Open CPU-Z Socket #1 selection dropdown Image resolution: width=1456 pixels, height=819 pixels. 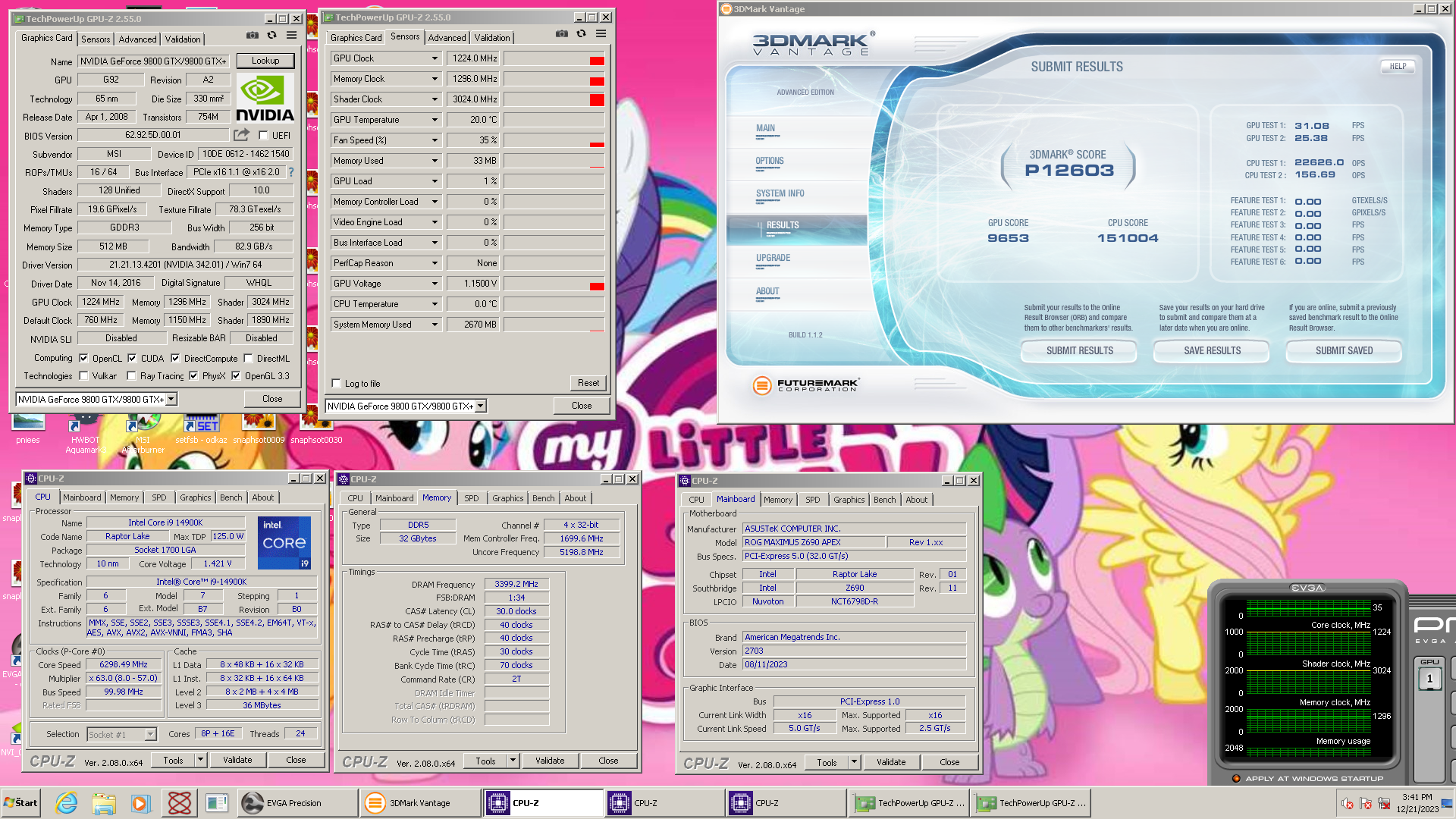[150, 734]
